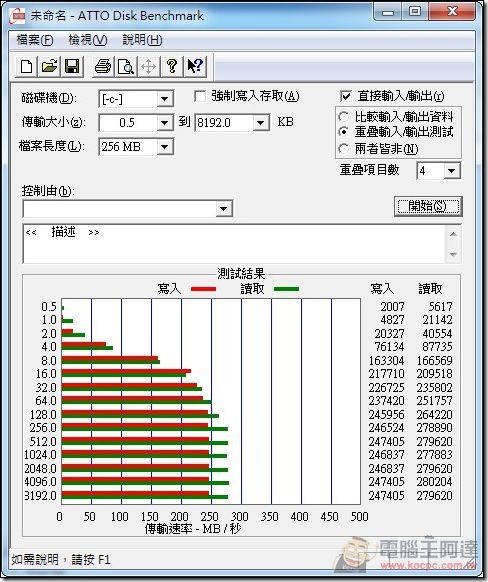Open the 說明(H) menu
Viewport: 488px width, 582px height.
tap(142, 40)
